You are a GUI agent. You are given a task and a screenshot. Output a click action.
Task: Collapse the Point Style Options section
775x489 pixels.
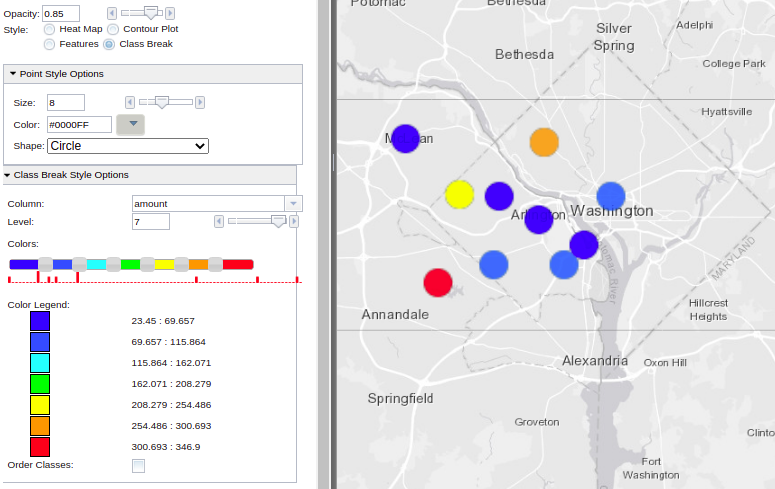[x=13, y=74]
